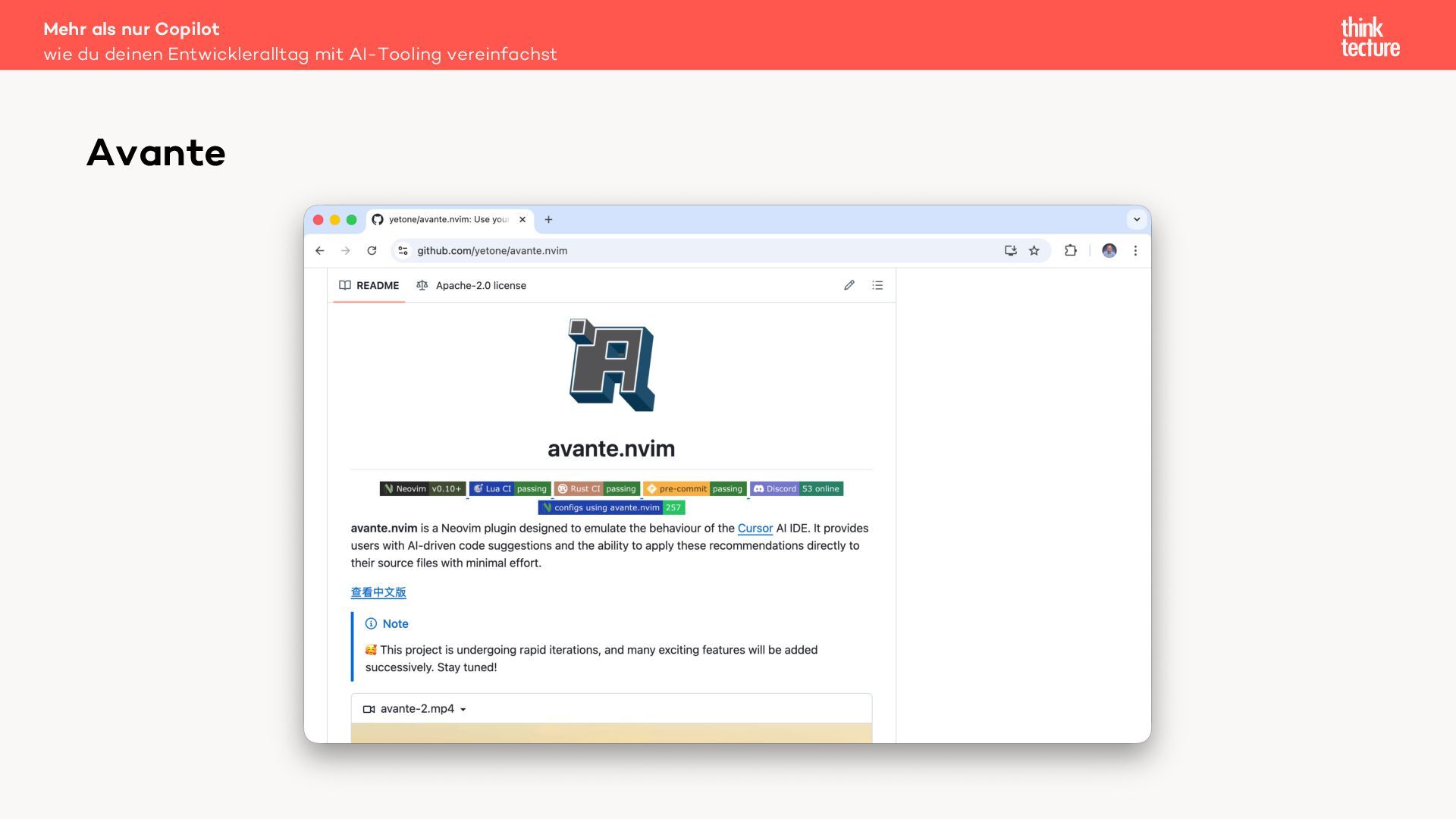Bookmark page with star icon
Screen dimensions: 1456x819
pyautogui.click(x=1034, y=251)
